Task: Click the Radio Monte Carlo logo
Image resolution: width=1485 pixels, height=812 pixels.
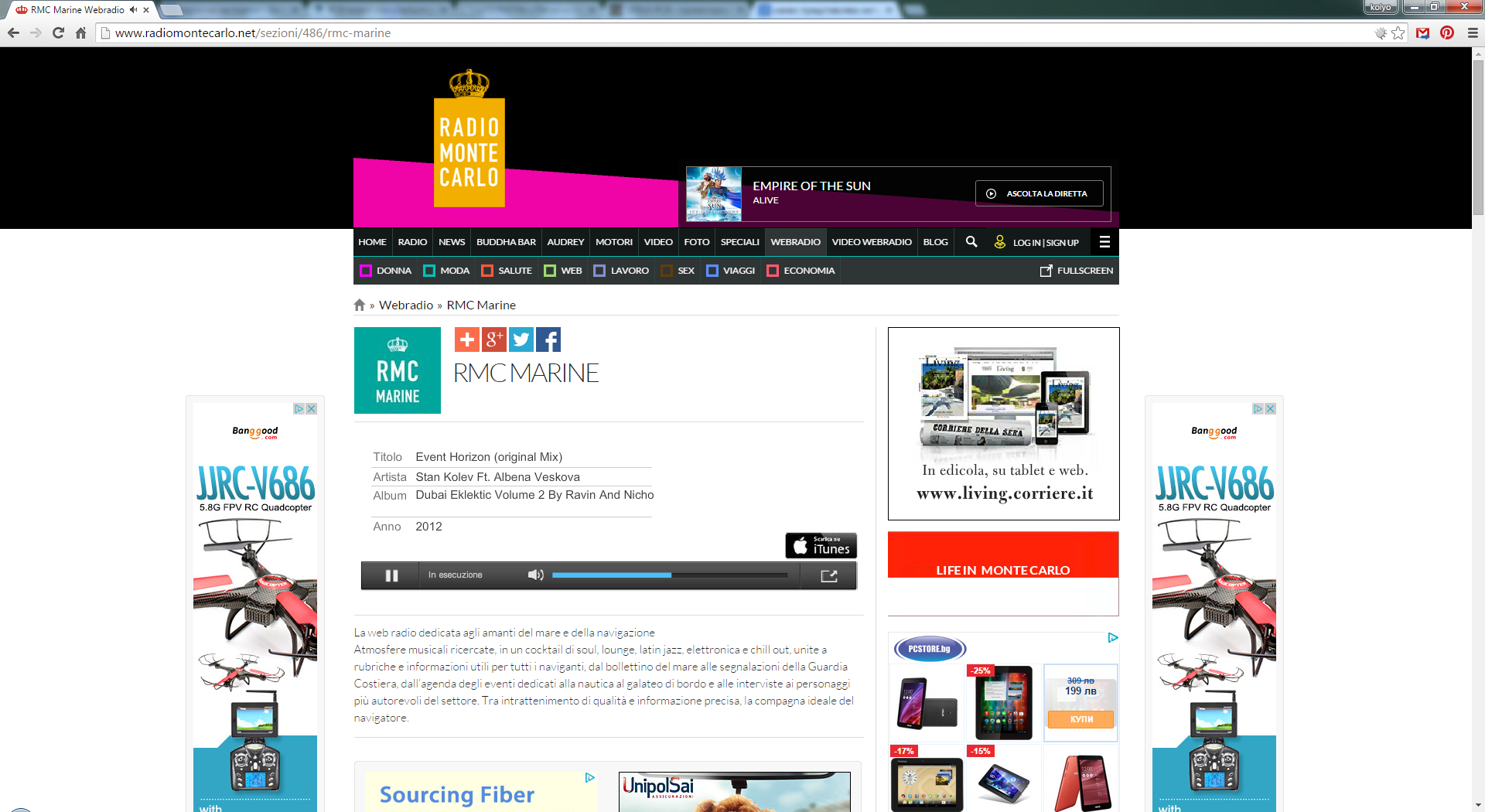Action: pyautogui.click(x=469, y=139)
